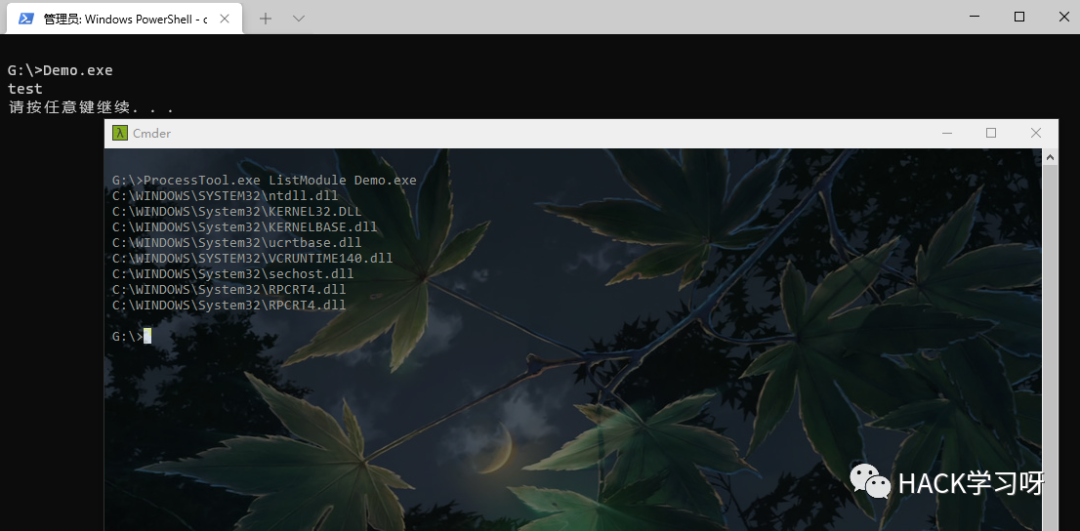Screen dimensions: 1080x531
Task: Click the VCRUNTIME140.dll module path
Action: (252, 258)
